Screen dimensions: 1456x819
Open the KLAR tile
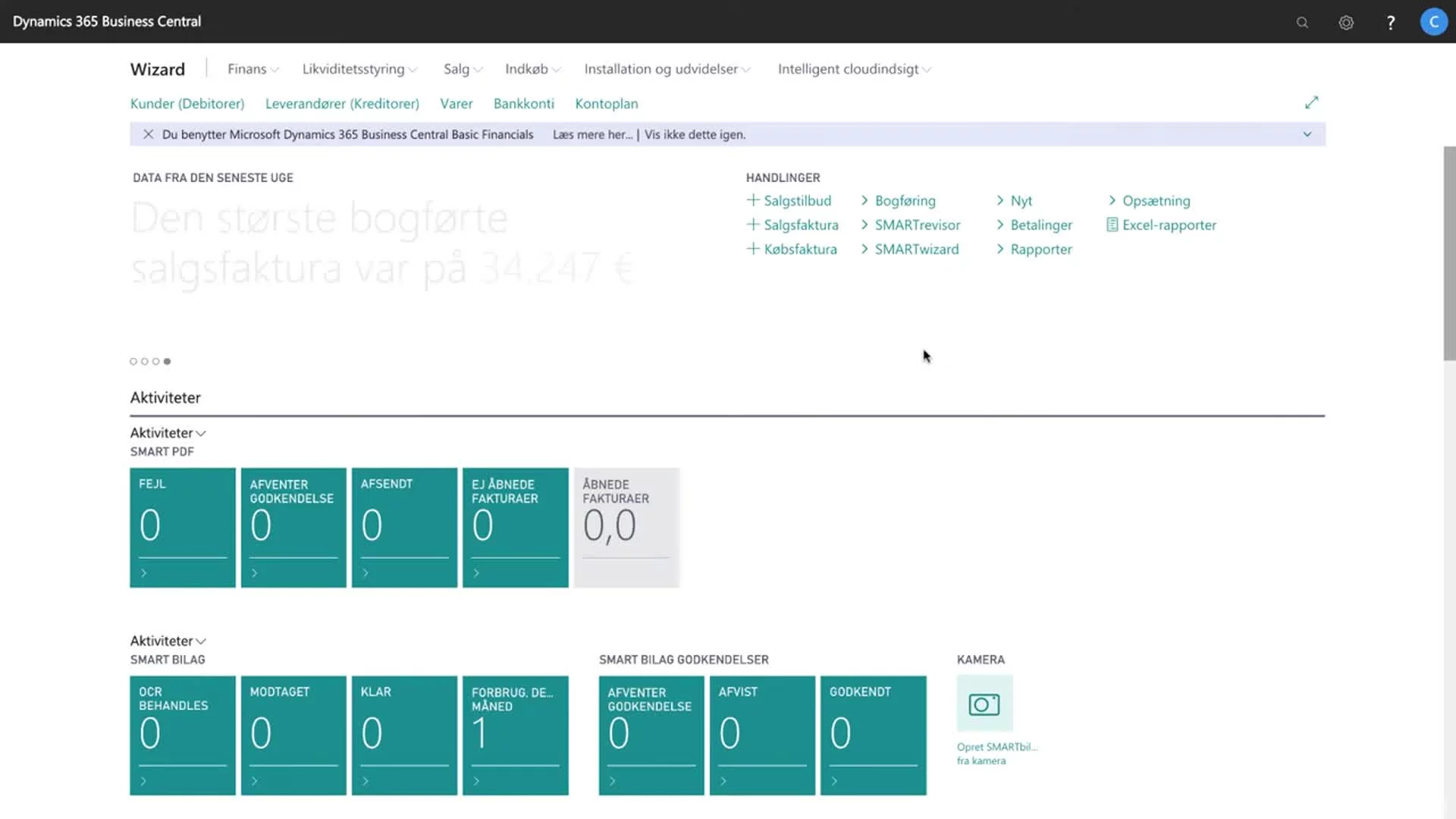pyautogui.click(x=404, y=736)
